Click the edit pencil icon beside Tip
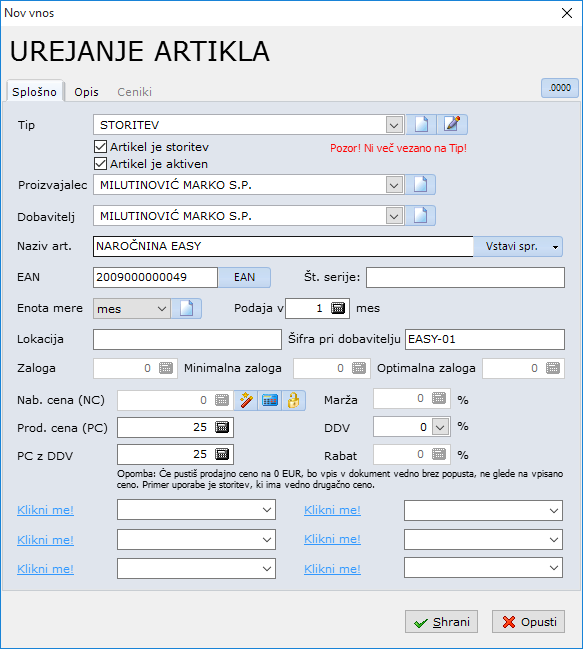The image size is (583, 649). pyautogui.click(x=452, y=125)
